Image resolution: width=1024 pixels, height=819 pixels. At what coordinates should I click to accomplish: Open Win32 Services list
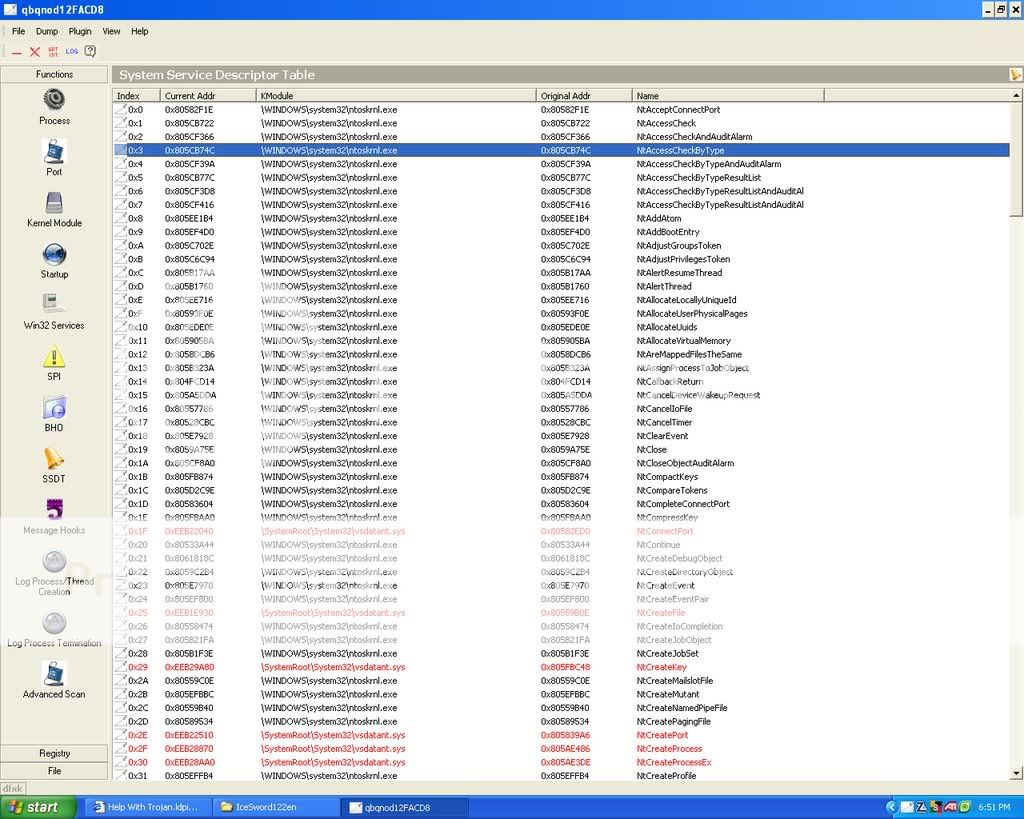(x=54, y=305)
